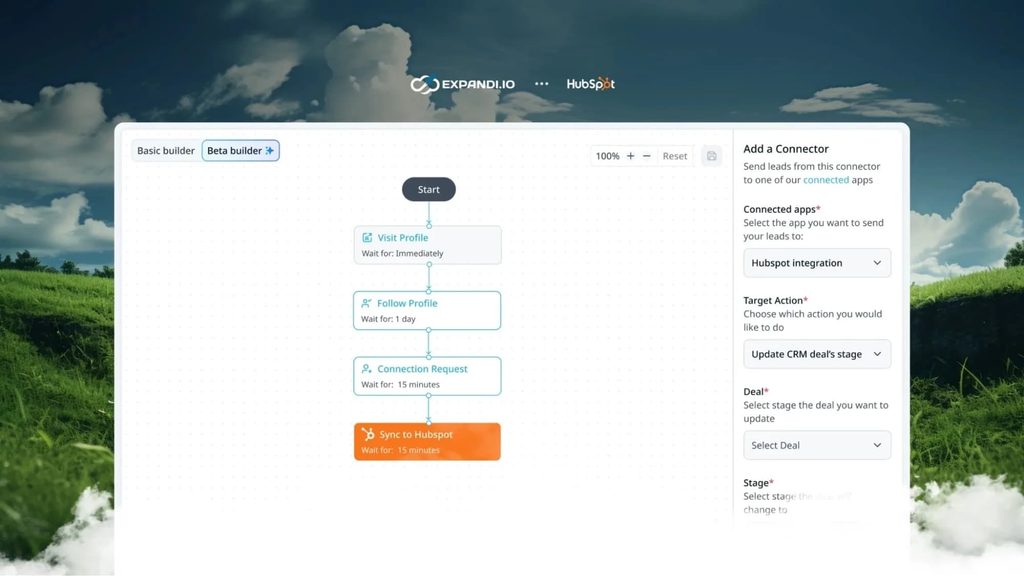The width and height of the screenshot is (1024, 576).
Task: Click the Connected apps label
Action: 782,209
